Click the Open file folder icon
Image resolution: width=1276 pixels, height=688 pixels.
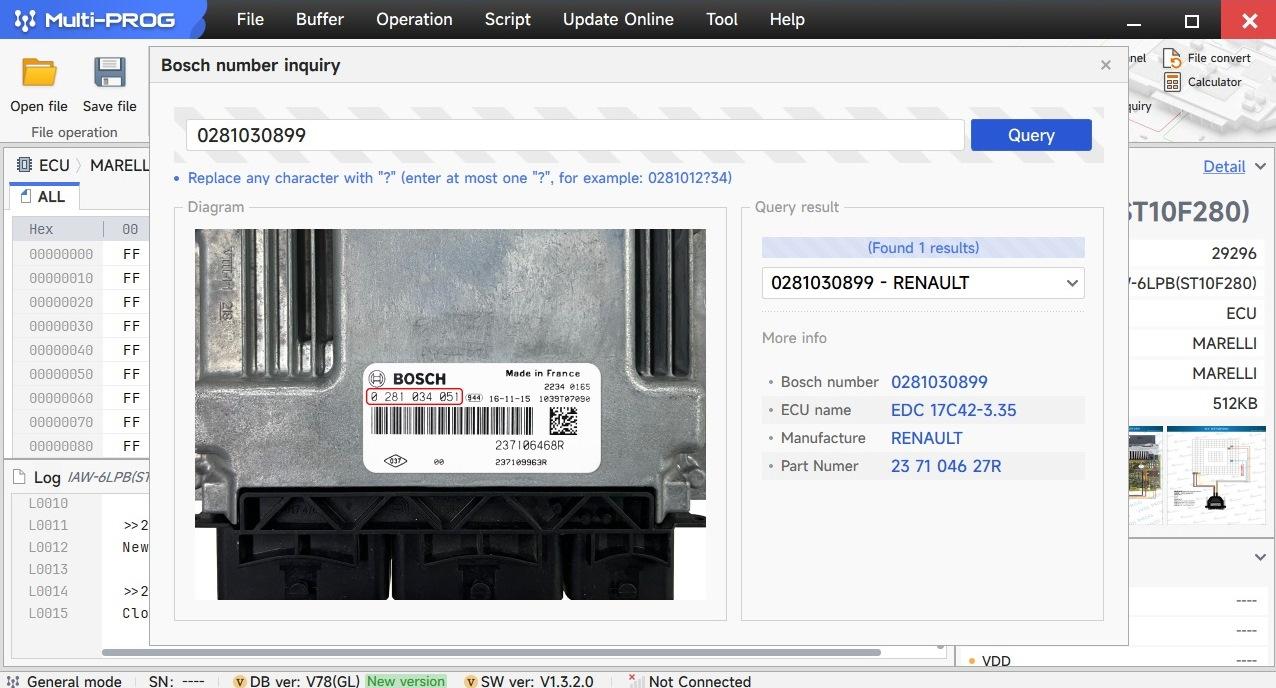(39, 73)
